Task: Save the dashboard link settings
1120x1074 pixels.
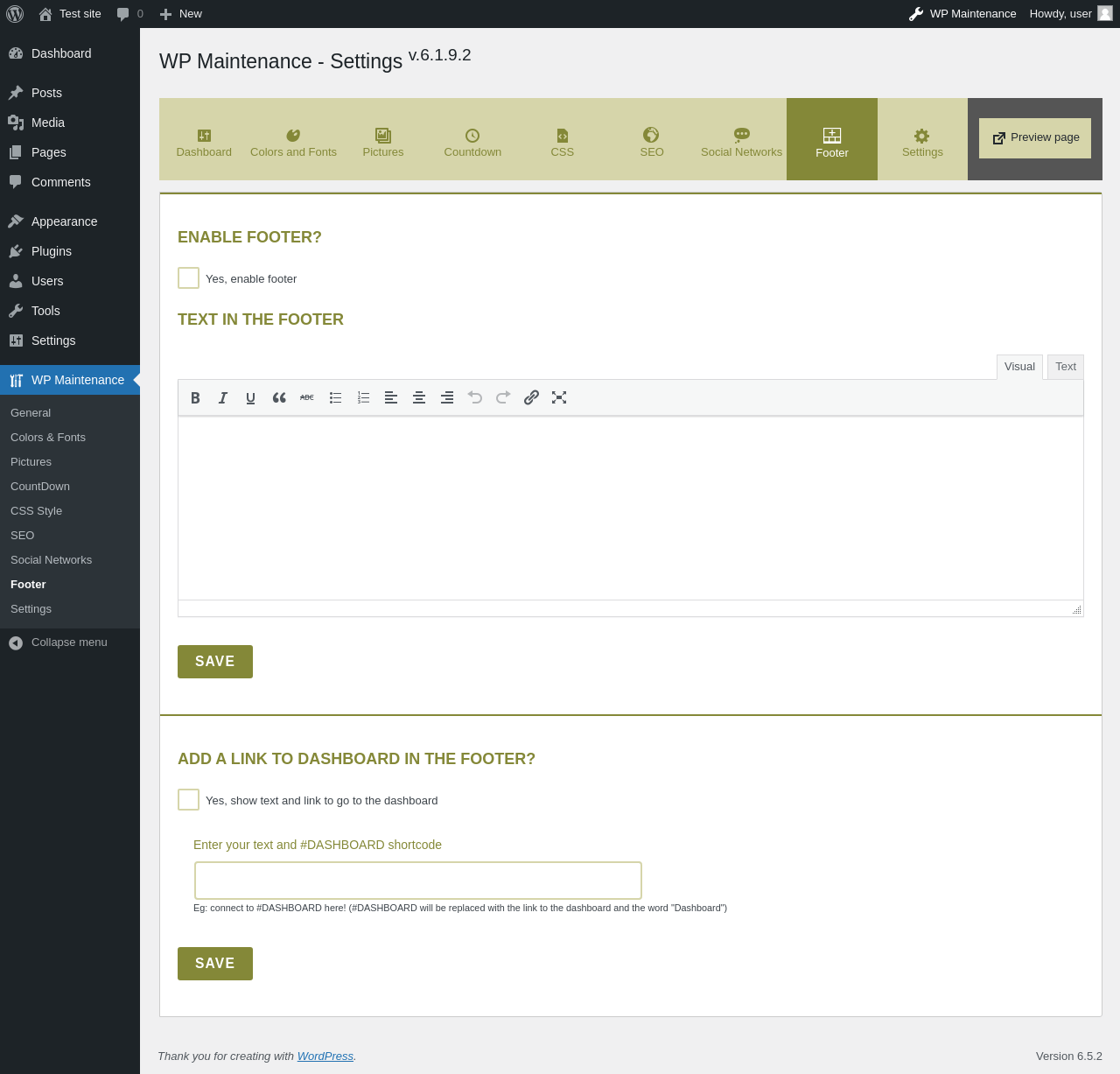Action: click(x=215, y=964)
